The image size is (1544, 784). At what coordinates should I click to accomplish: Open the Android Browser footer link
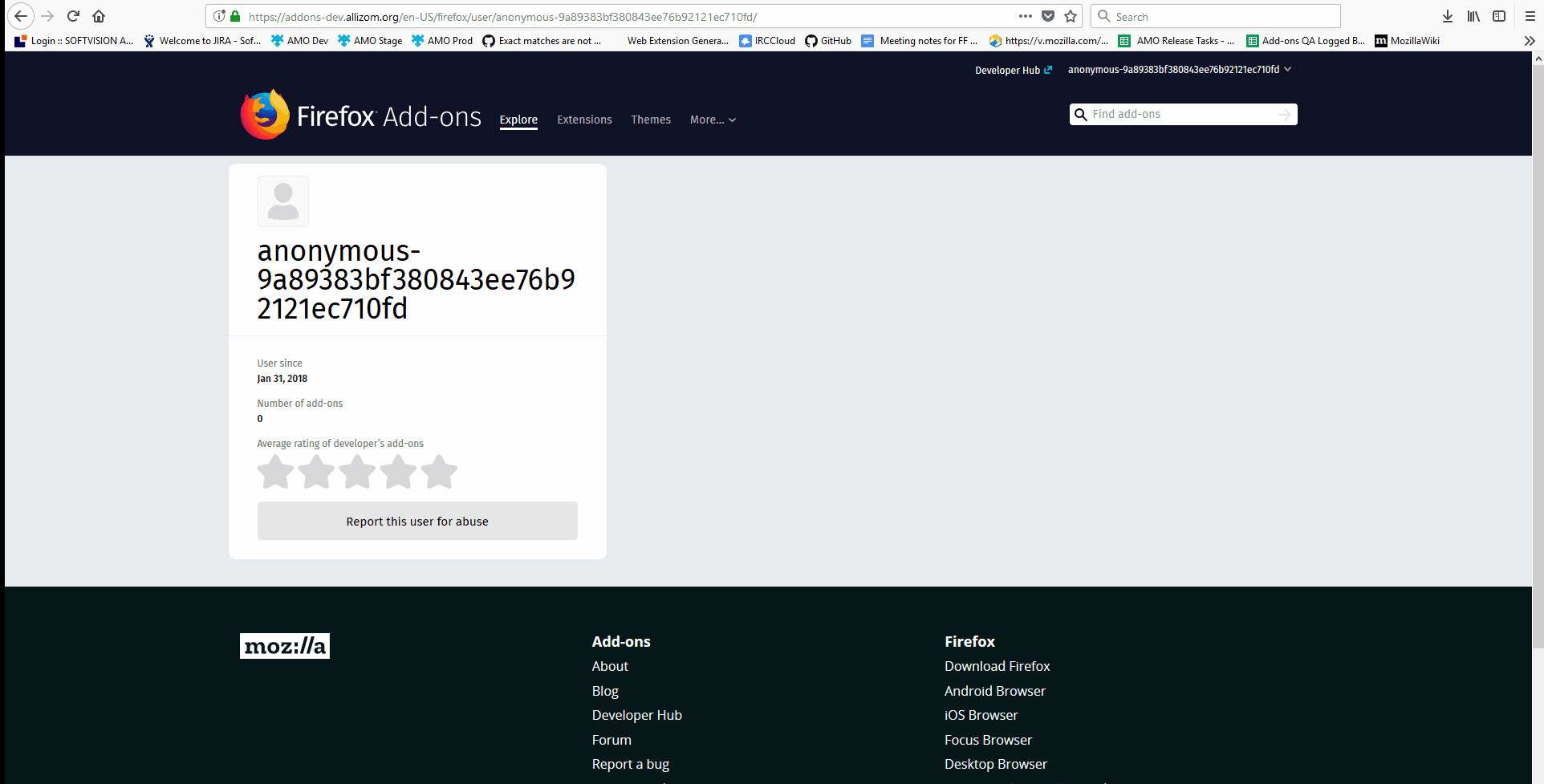995,691
